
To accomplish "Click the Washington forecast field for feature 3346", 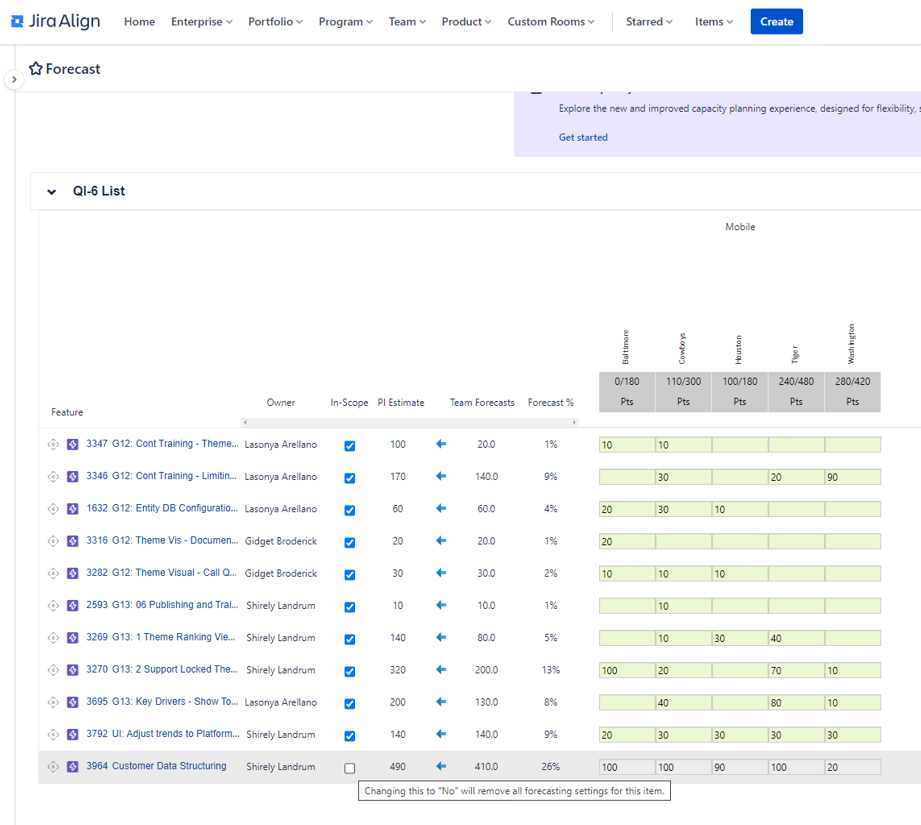I will pyautogui.click(x=853, y=477).
